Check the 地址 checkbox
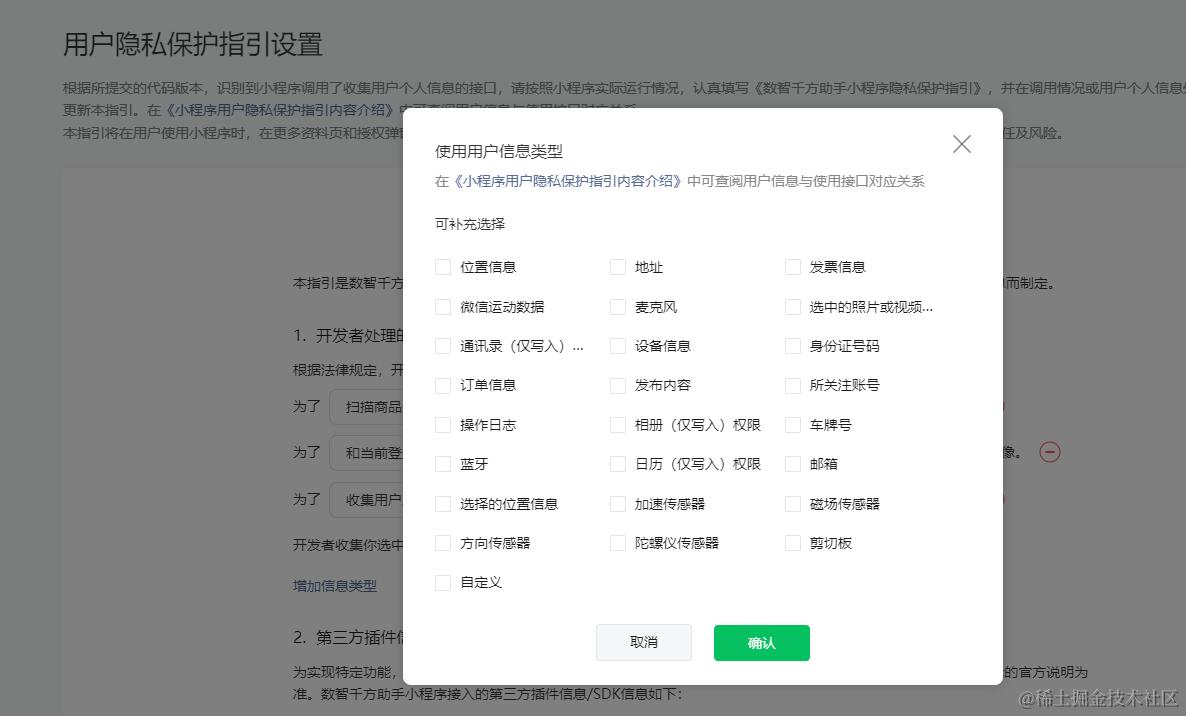Screen dimensions: 1186x716 coord(618,267)
